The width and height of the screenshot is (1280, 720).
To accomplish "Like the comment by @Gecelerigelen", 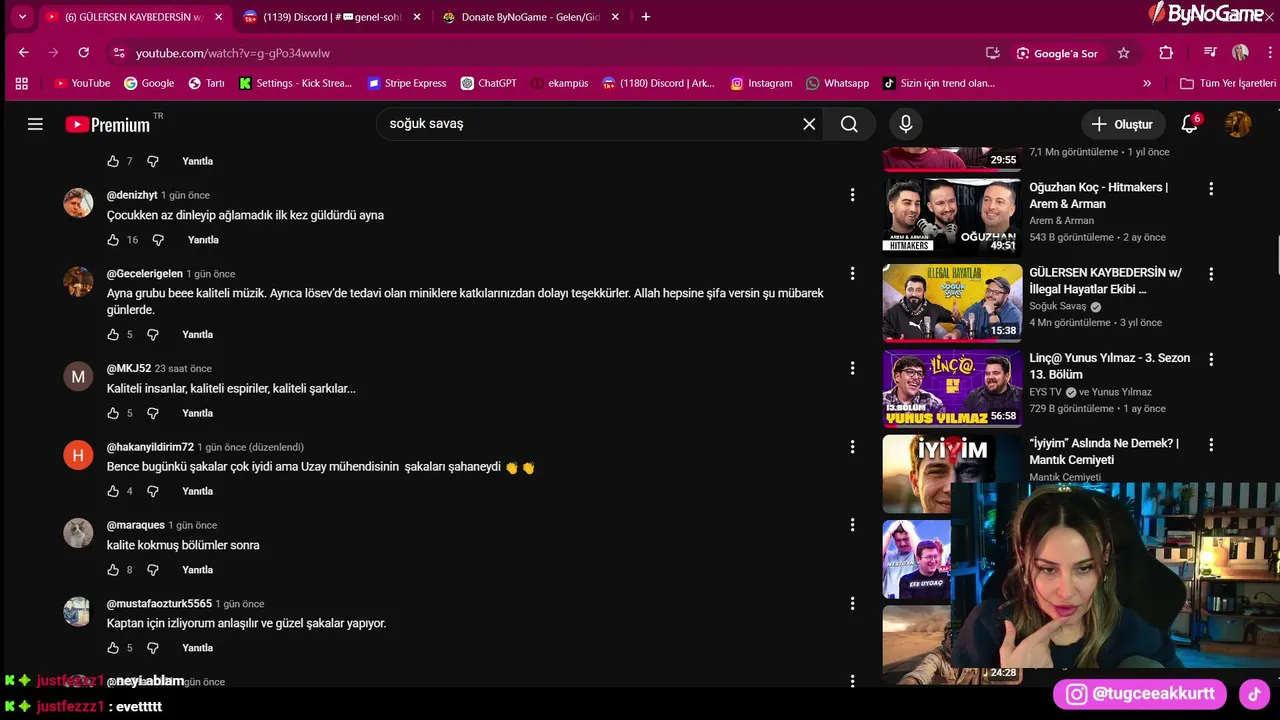I will click(x=113, y=334).
